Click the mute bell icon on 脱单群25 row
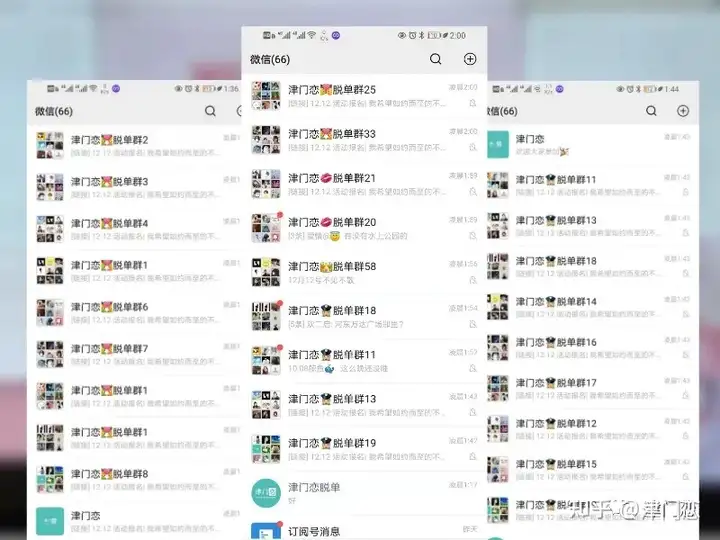 (472, 103)
